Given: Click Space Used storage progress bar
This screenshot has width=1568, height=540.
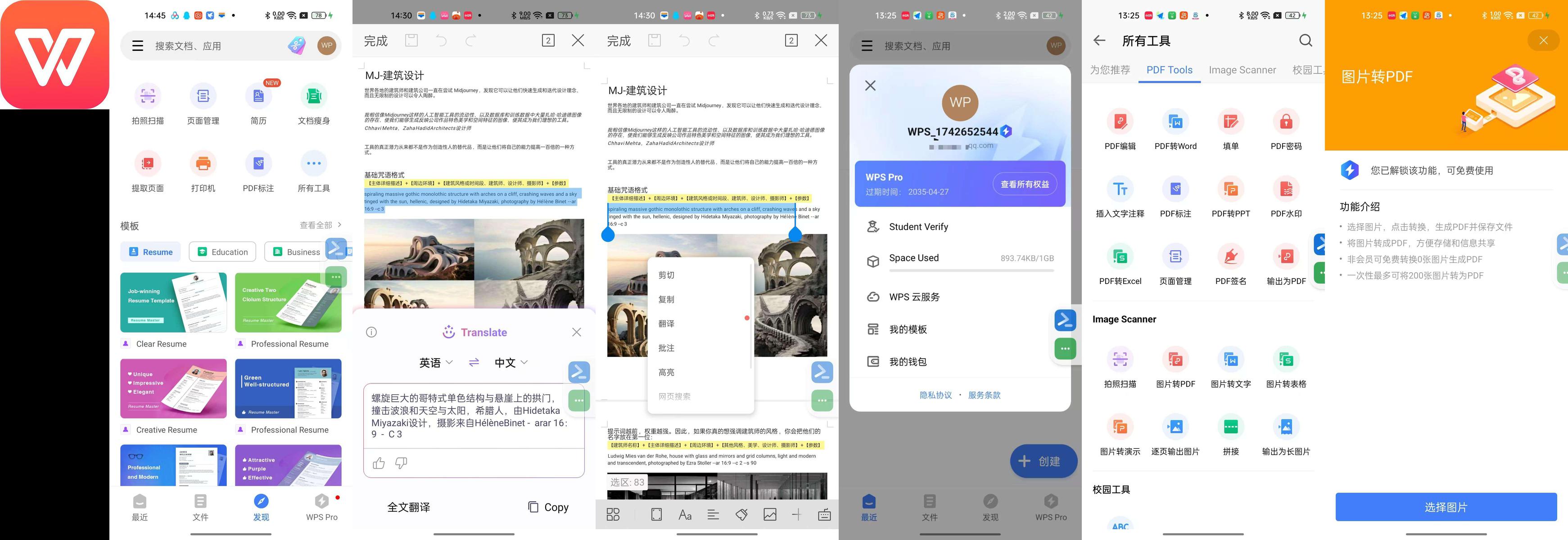Looking at the screenshot, I should pos(971,270).
